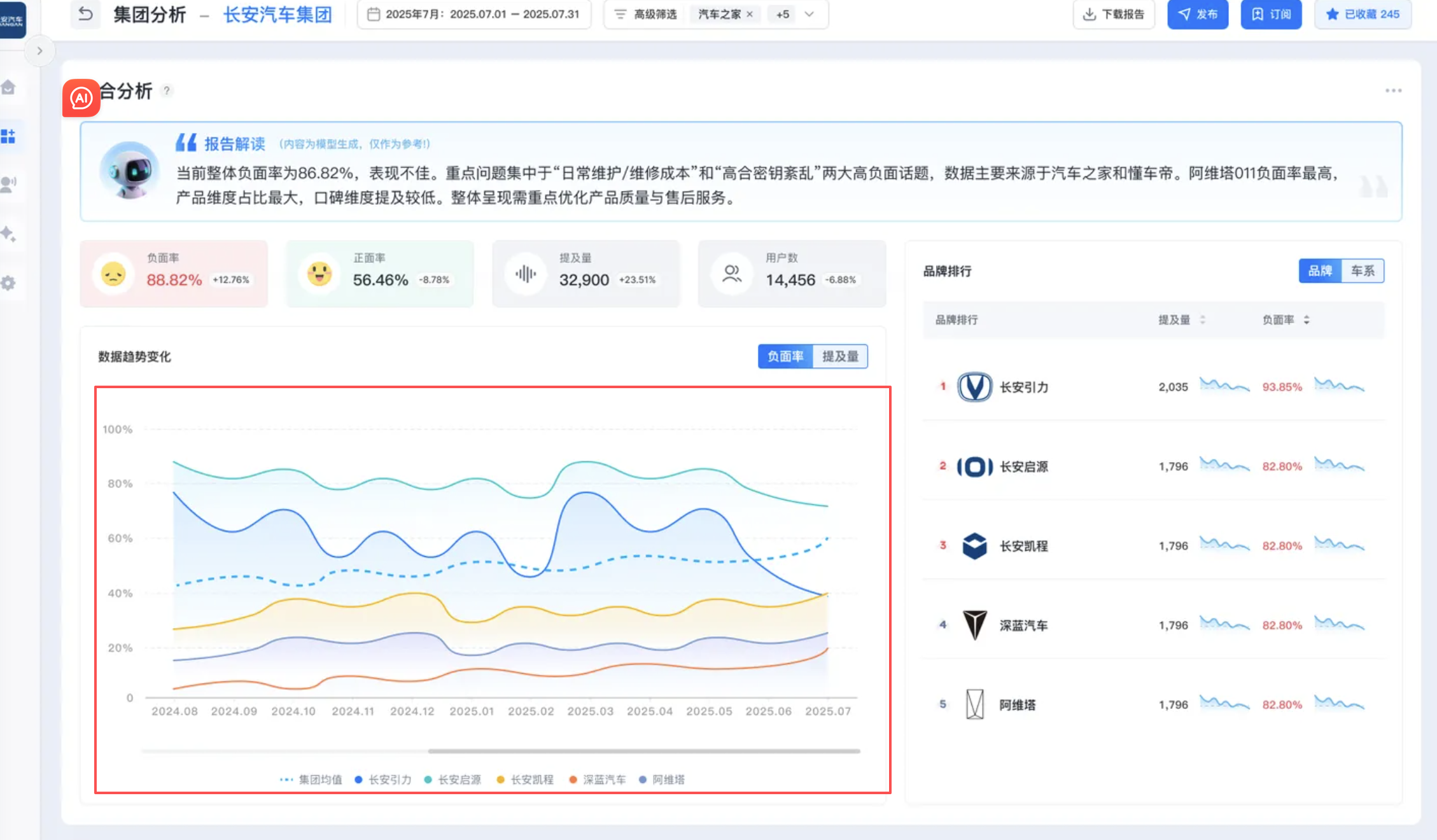The height and width of the screenshot is (840, 1437).
Task: Toggle 长安启源 legend series
Action: 452,780
